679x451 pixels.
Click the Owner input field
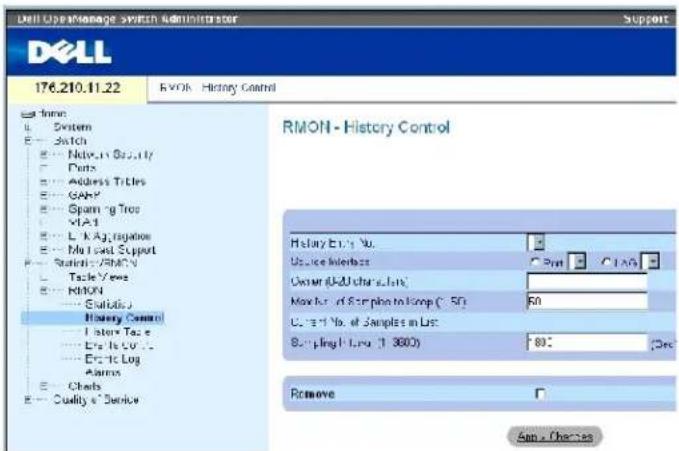[x=587, y=282]
